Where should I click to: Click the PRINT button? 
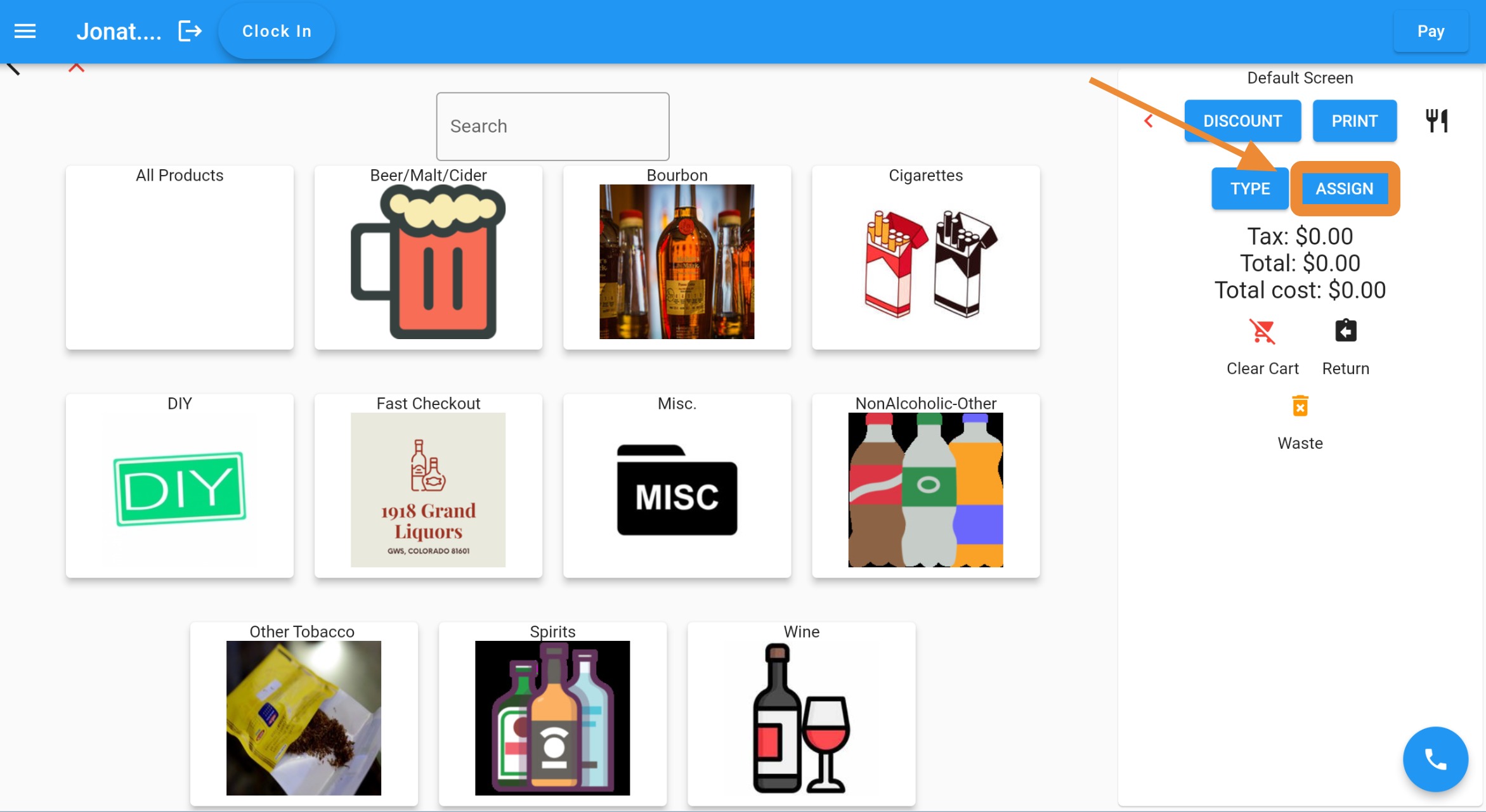(x=1354, y=120)
